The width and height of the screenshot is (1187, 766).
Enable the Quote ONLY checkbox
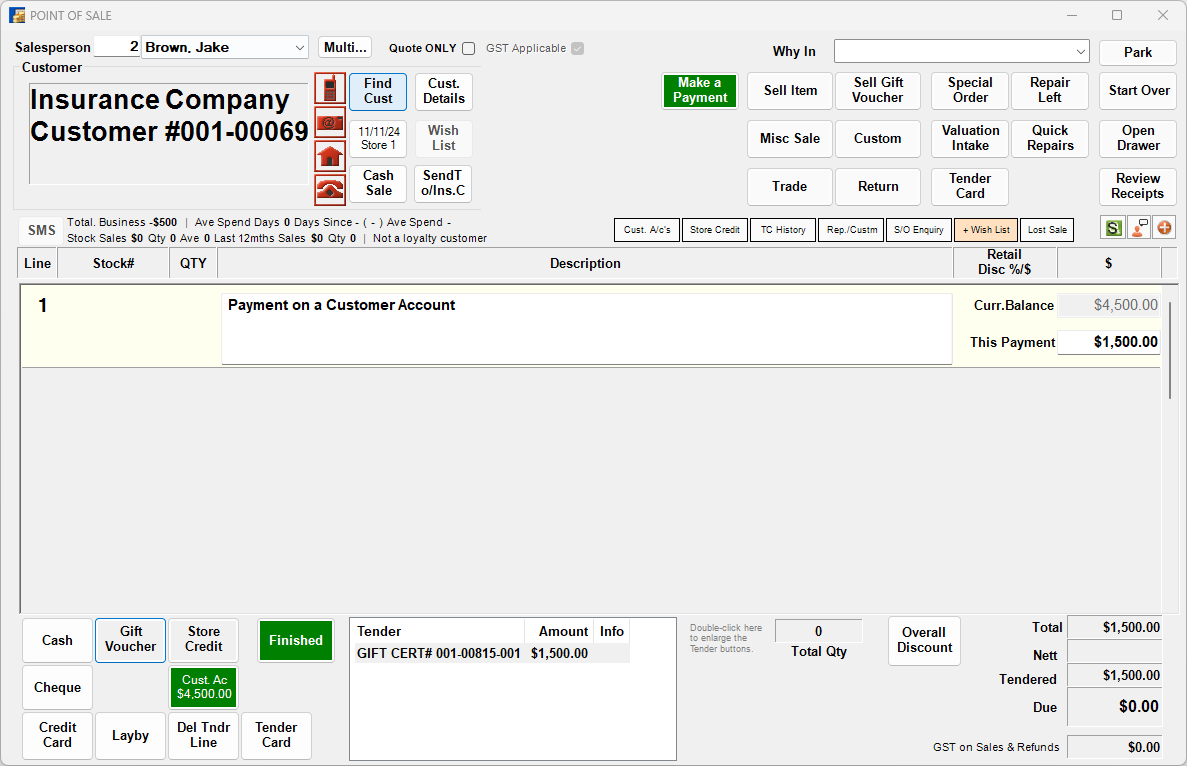coord(467,48)
